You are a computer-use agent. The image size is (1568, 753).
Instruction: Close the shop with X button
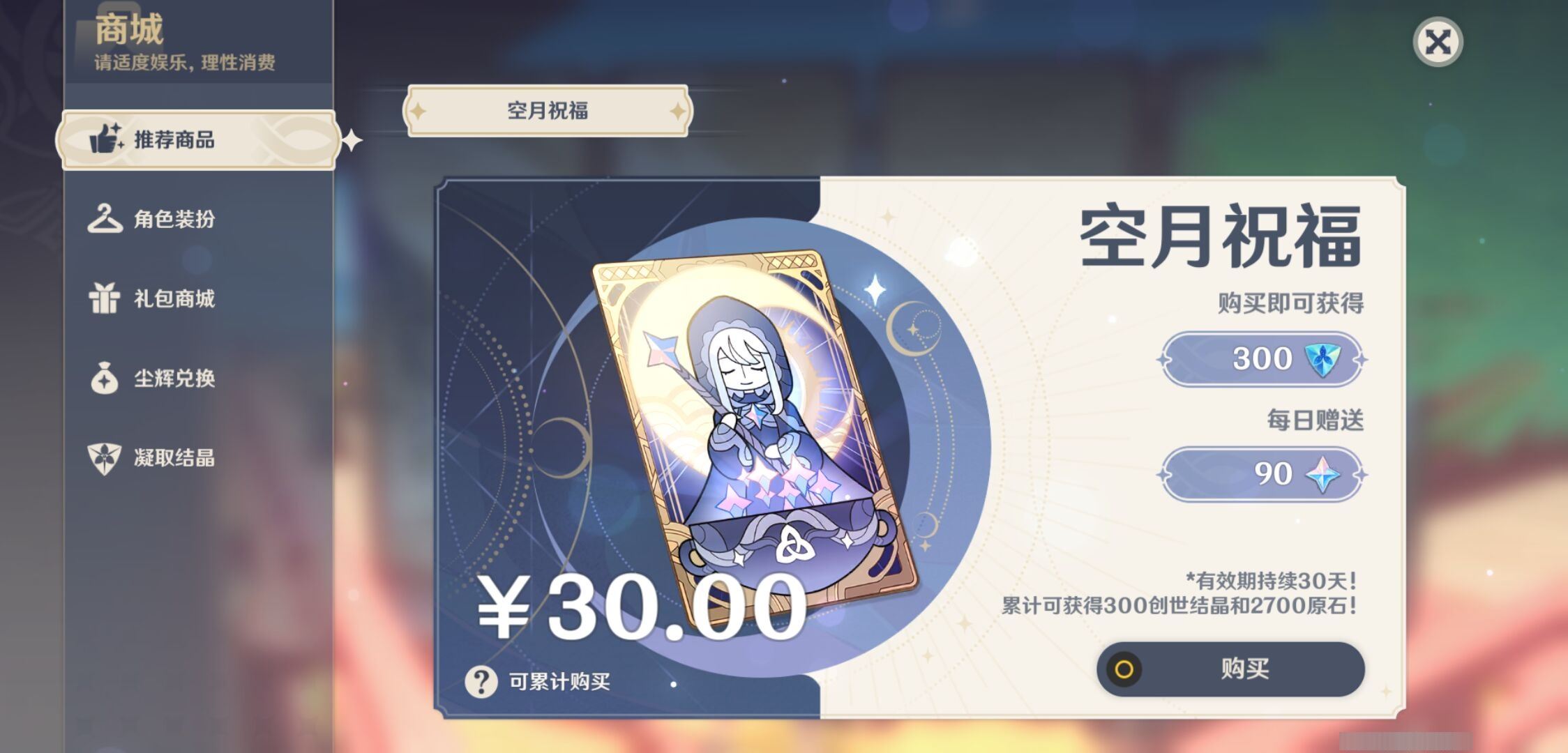coord(1438,42)
